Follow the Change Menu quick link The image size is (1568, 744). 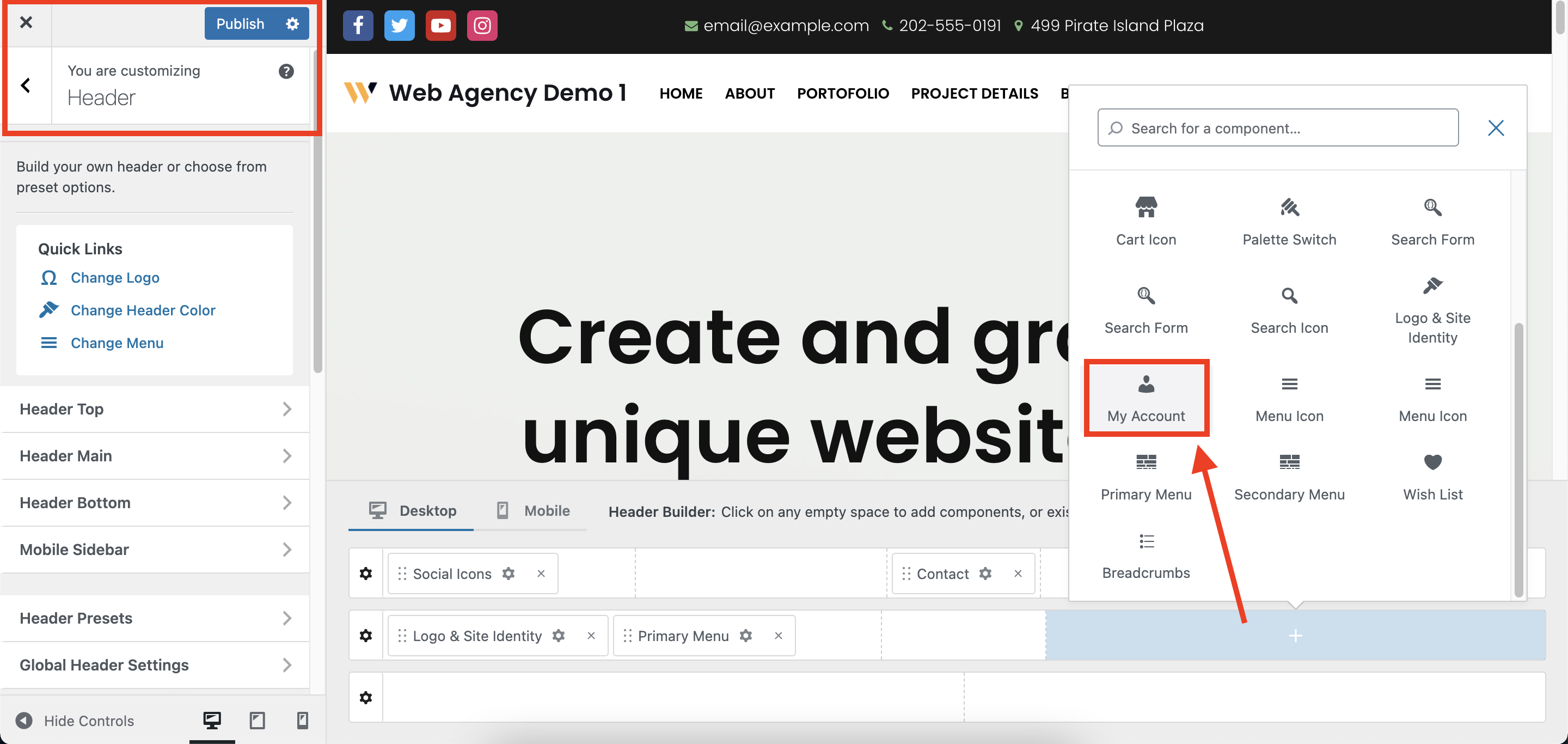click(x=117, y=343)
